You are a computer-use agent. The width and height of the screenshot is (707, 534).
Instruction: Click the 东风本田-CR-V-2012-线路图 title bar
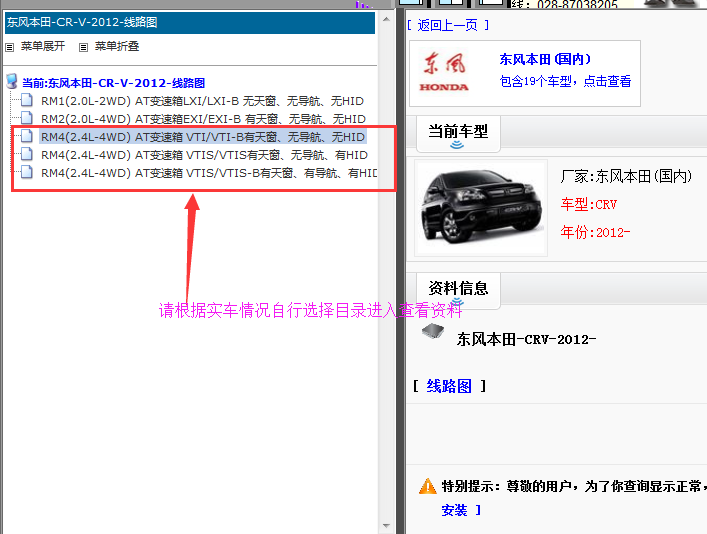coord(190,23)
